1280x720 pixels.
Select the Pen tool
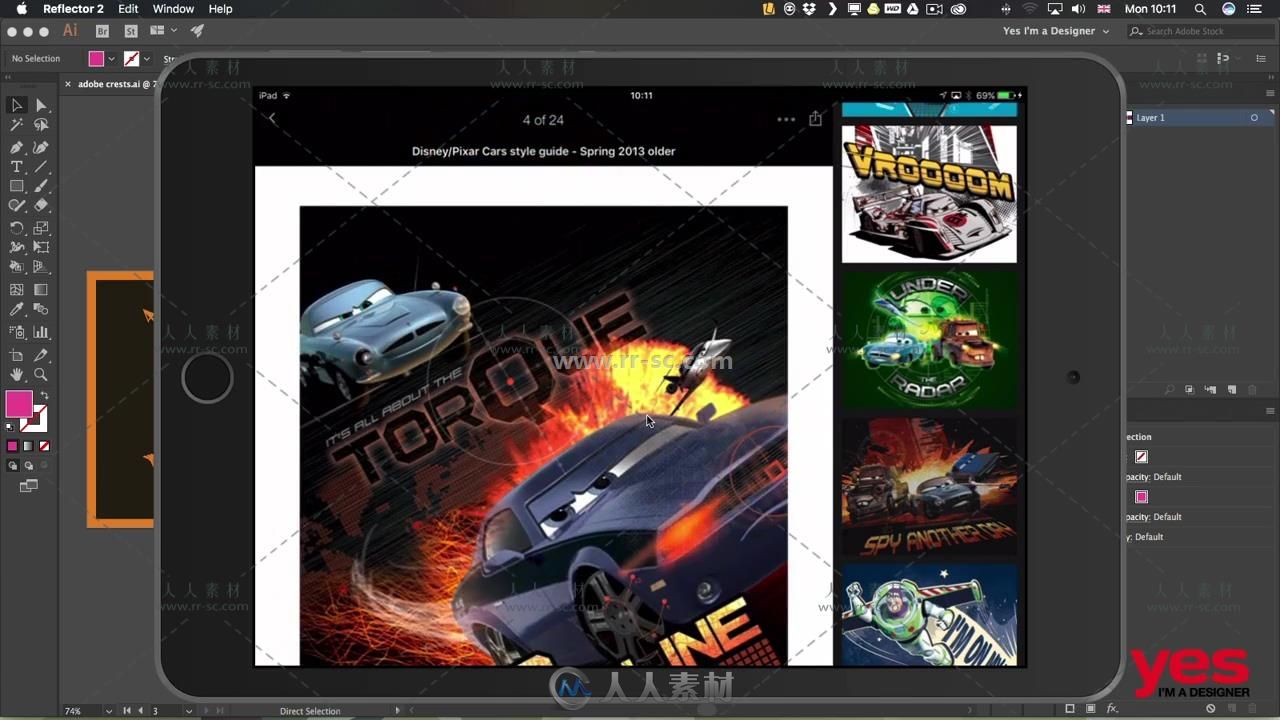click(x=17, y=146)
